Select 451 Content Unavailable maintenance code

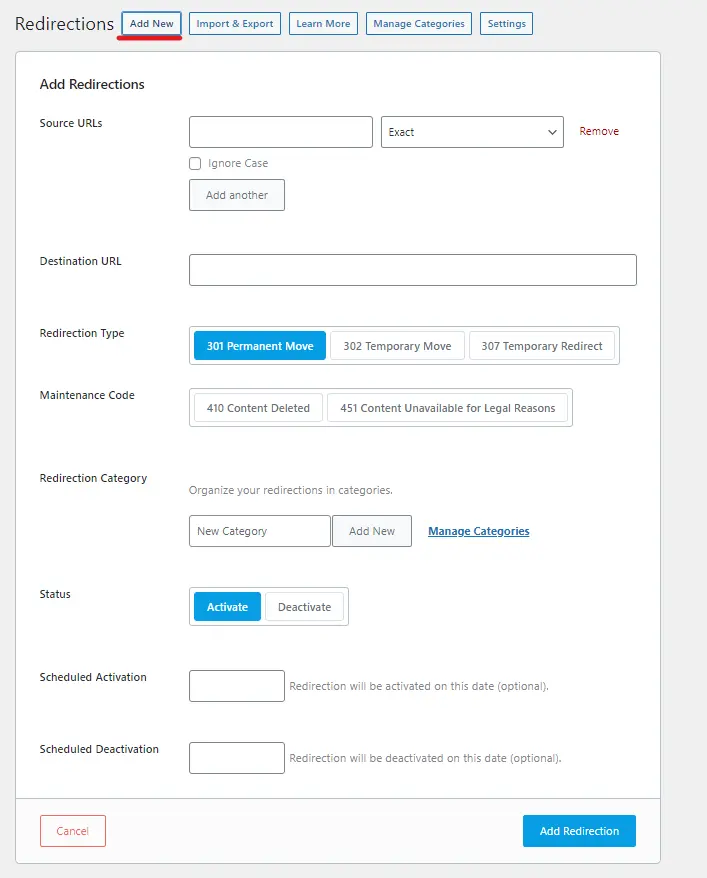[448, 407]
